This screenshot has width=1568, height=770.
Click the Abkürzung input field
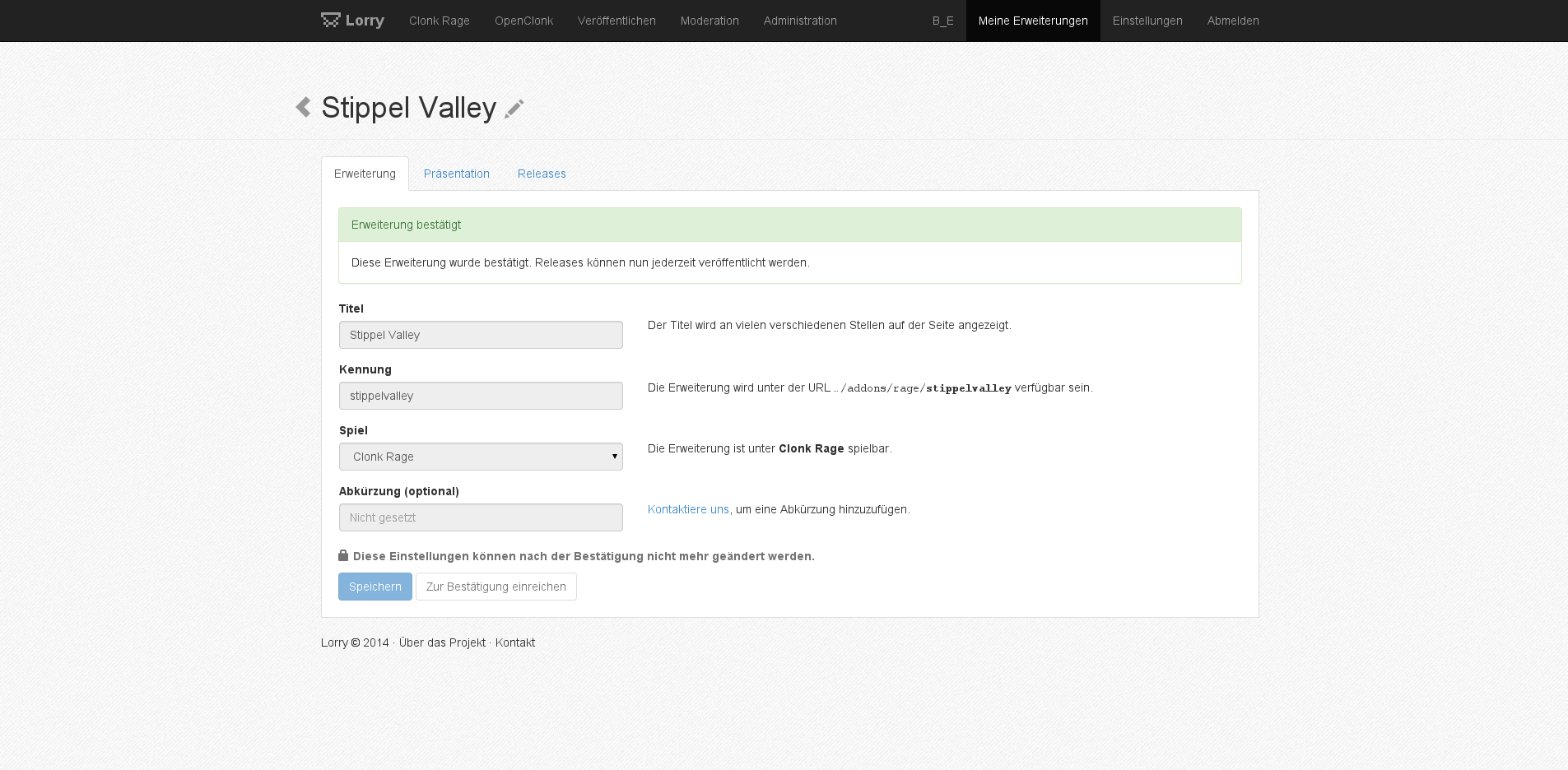coord(481,517)
